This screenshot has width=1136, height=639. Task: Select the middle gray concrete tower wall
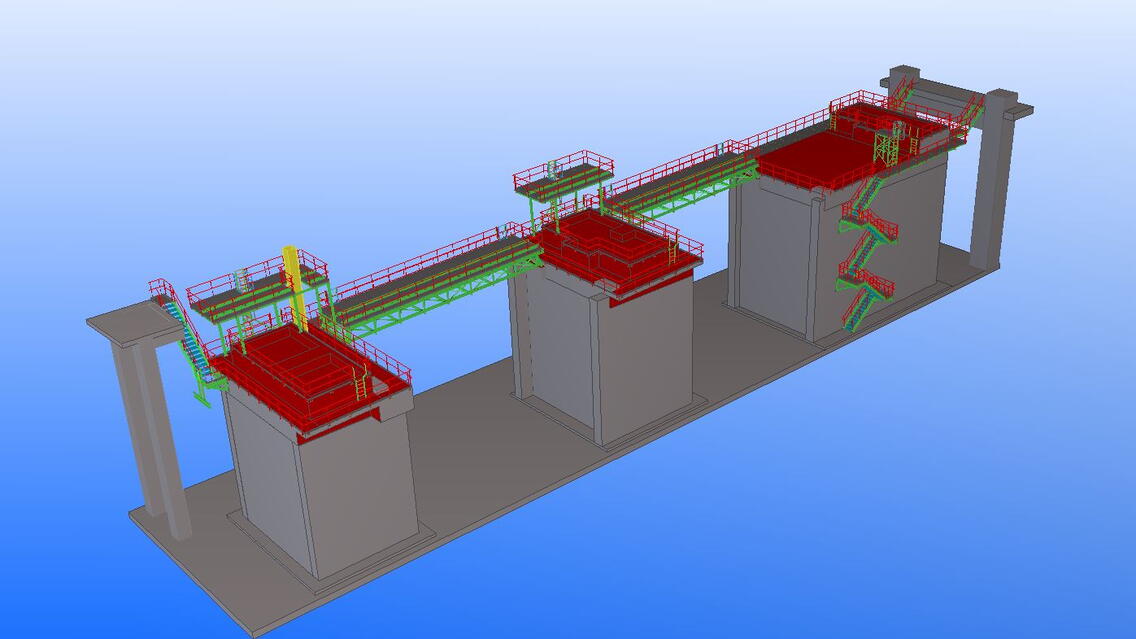(x=605, y=355)
